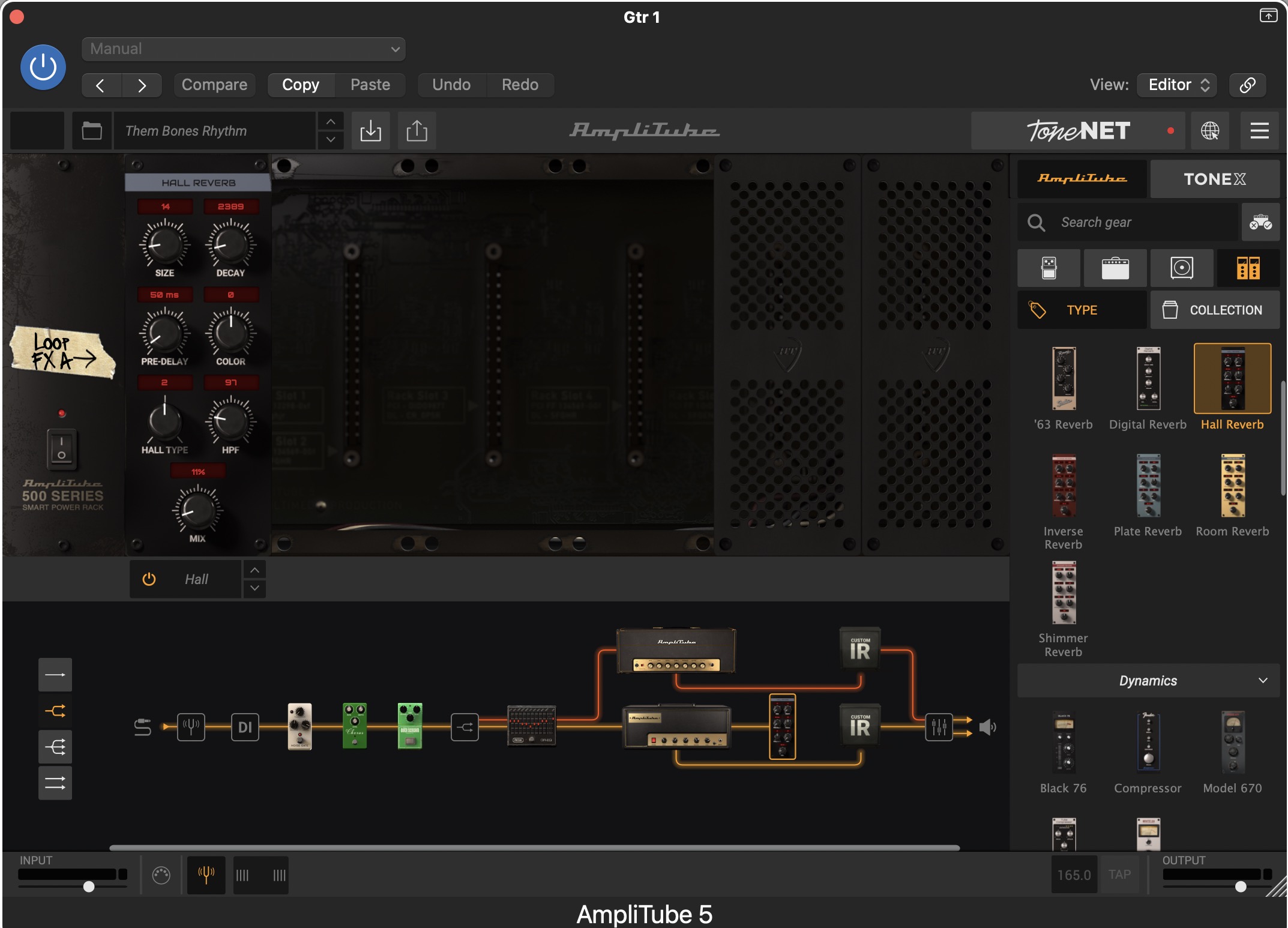Click the mixer icon in signal chain
The height and width of the screenshot is (928, 1288).
[x=939, y=727]
